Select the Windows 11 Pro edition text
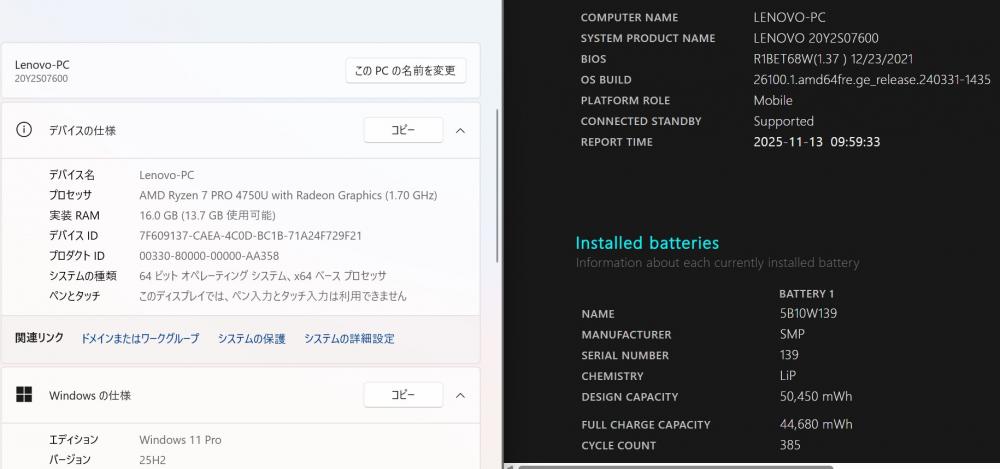The height and width of the screenshot is (469, 1000). [180, 440]
